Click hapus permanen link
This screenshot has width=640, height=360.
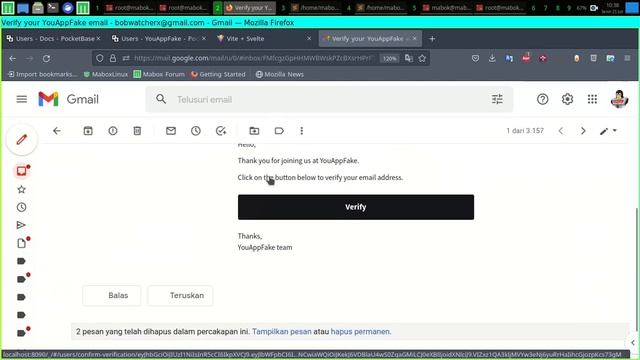click(x=361, y=331)
